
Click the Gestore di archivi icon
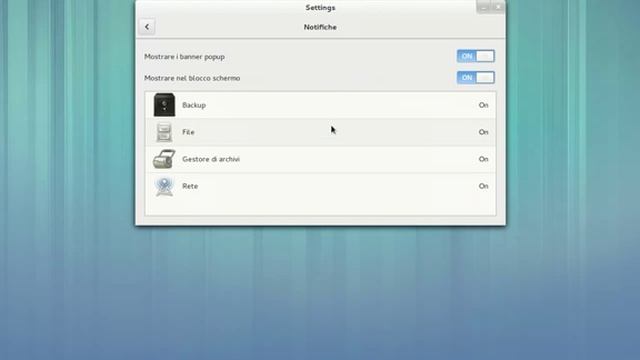coord(164,159)
